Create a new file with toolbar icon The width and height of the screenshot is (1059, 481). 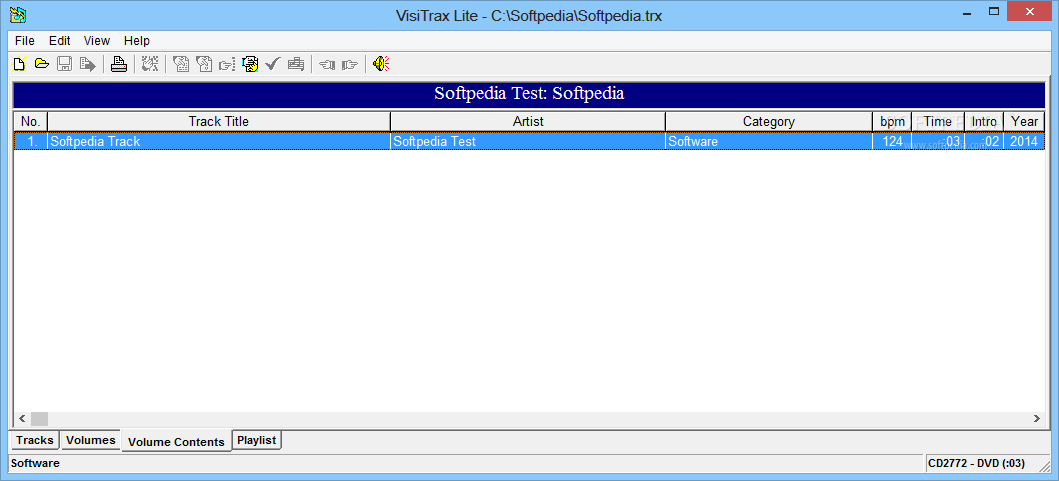point(20,64)
